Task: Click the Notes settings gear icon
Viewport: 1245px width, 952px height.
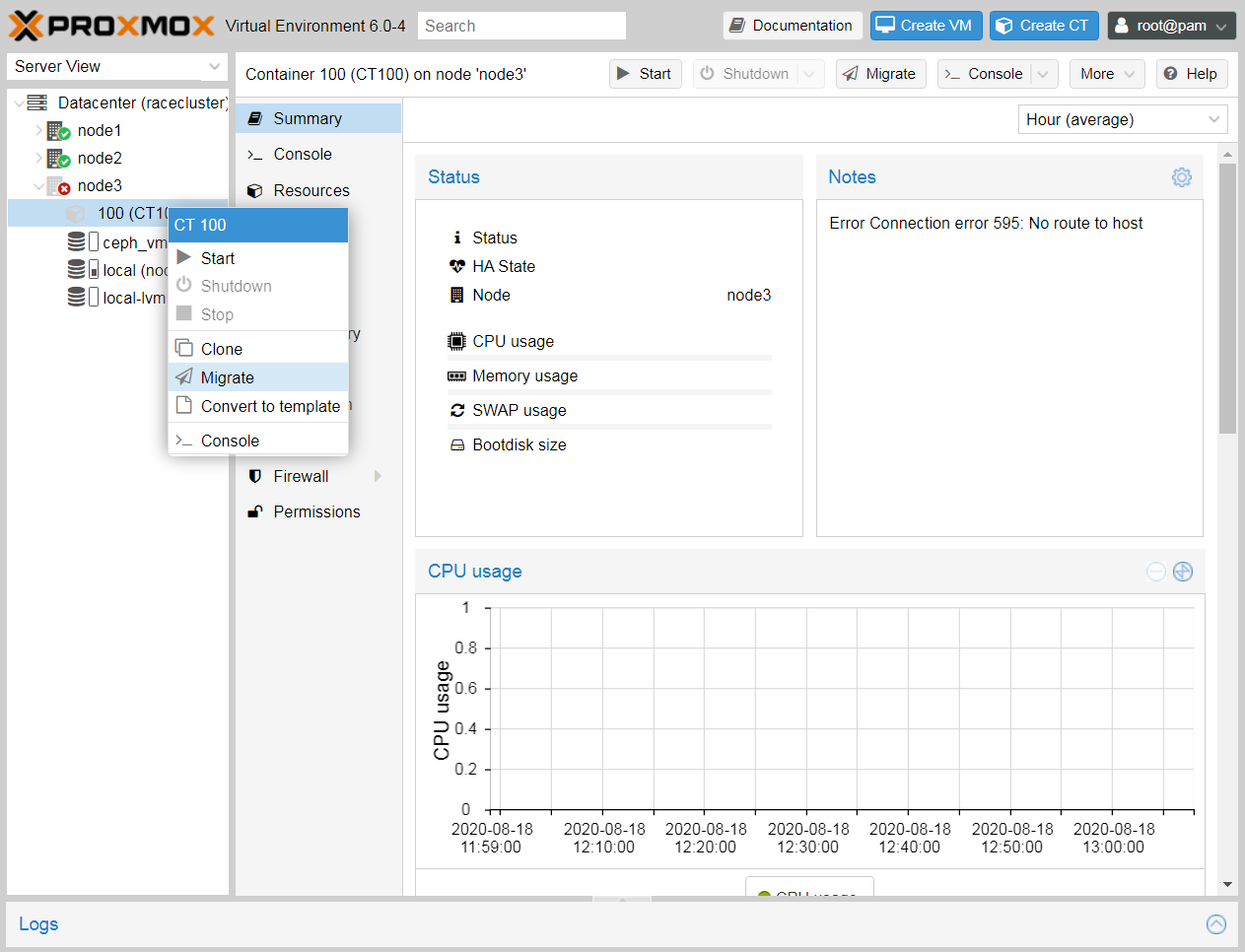Action: tap(1181, 177)
